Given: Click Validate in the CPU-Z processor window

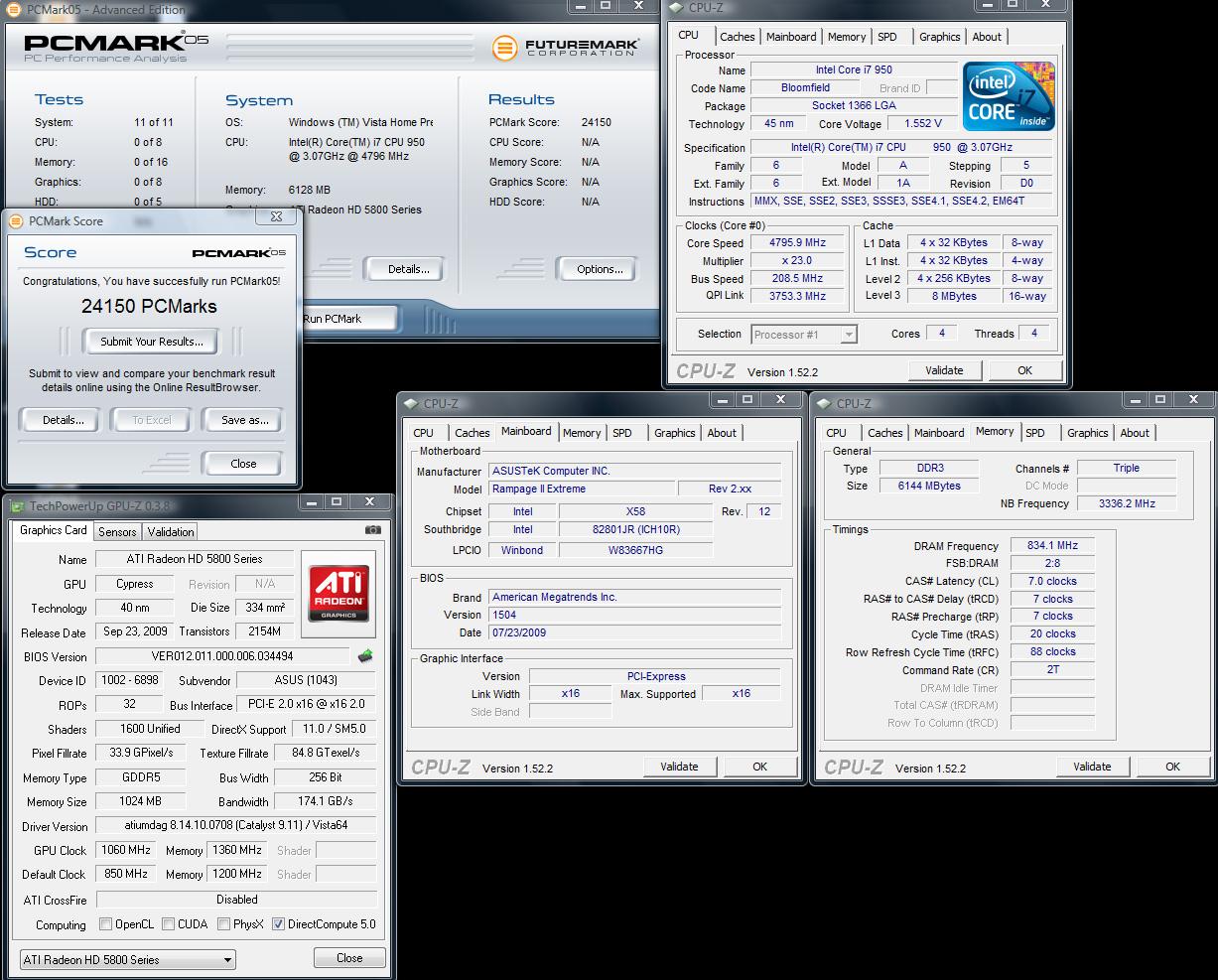Looking at the screenshot, I should (x=944, y=370).
